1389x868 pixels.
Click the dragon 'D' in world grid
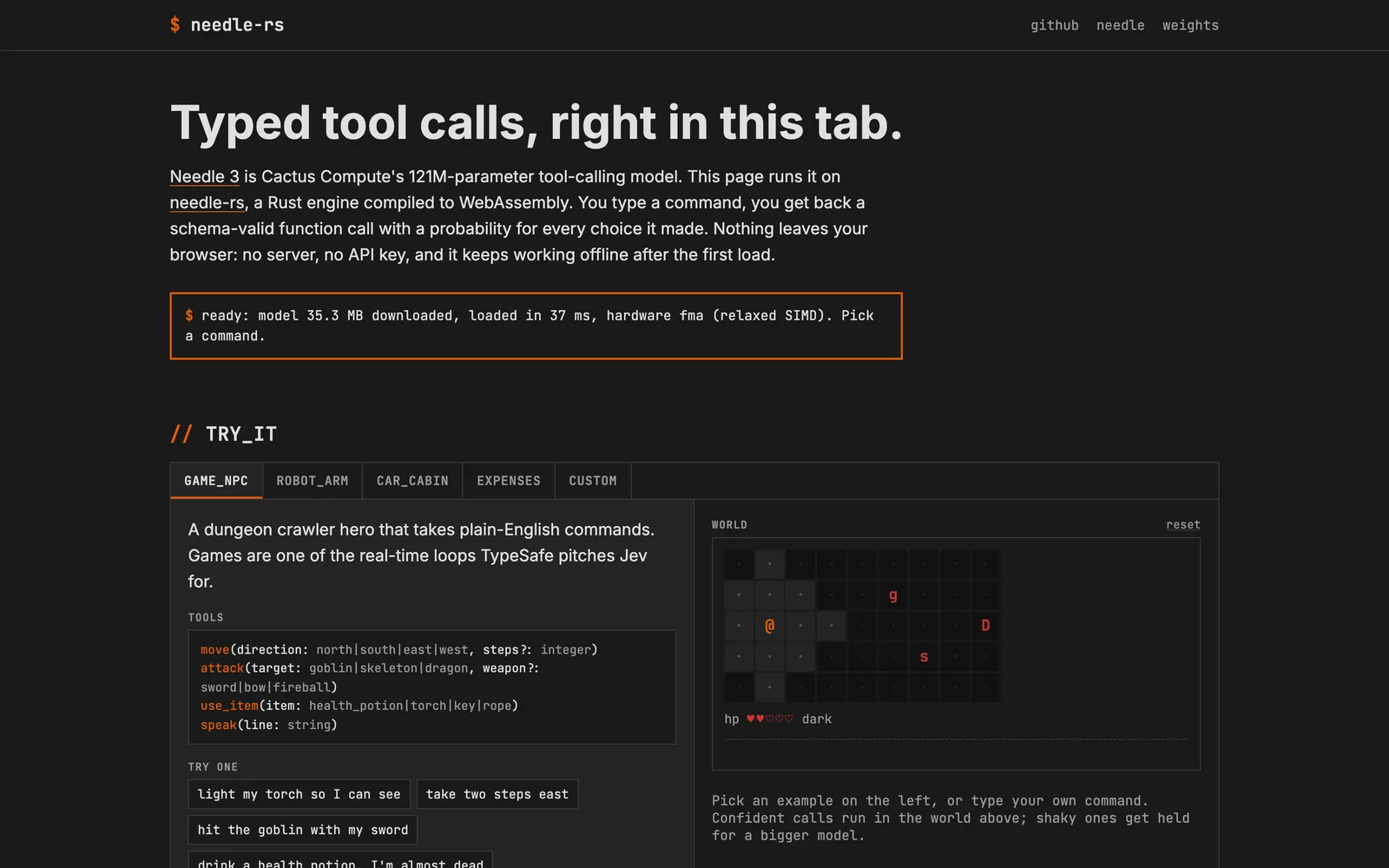[x=985, y=625]
